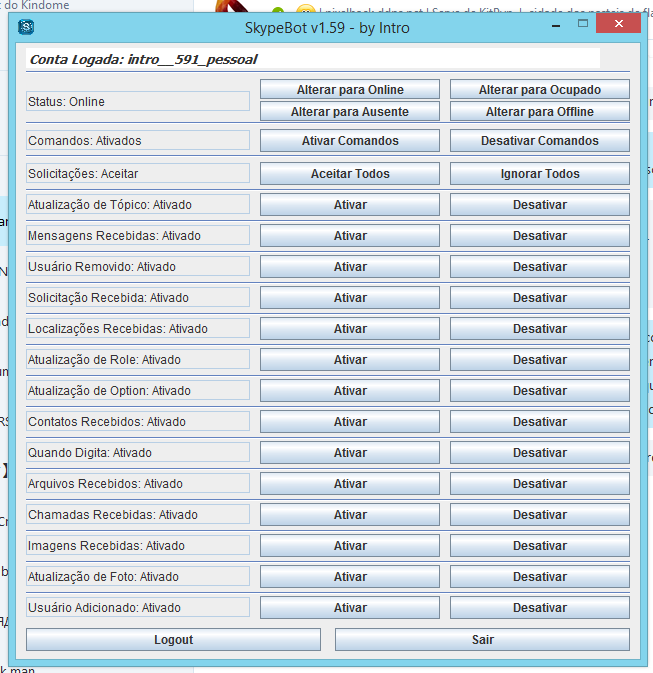The image size is (653, 673).
Task: Ativar Imagens Recebidas
Action: [x=350, y=546]
